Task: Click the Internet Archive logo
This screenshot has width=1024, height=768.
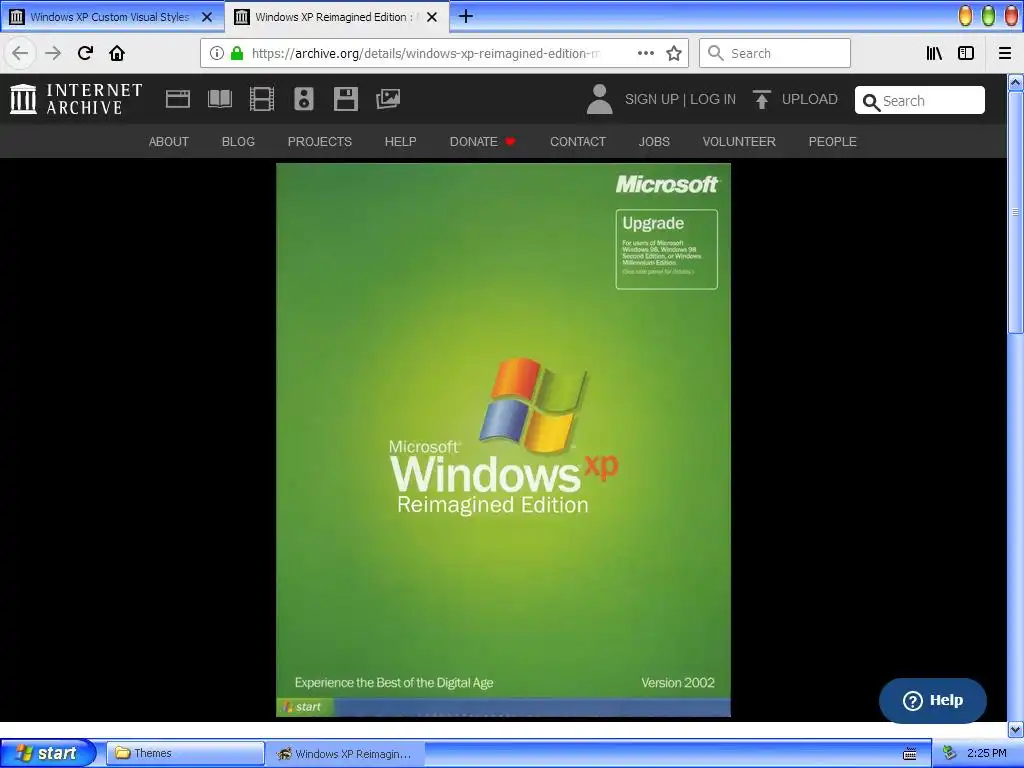Action: 76,99
